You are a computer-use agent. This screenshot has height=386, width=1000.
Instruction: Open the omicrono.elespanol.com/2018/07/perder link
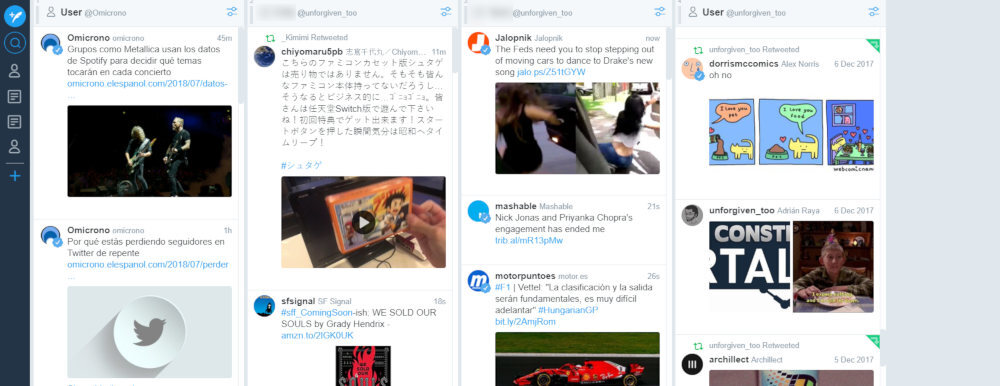click(148, 265)
